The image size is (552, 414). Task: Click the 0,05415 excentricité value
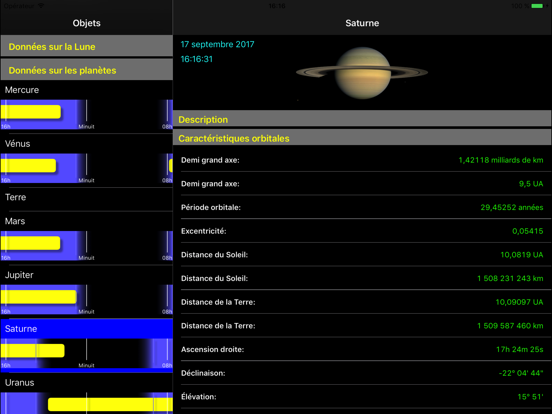click(528, 231)
